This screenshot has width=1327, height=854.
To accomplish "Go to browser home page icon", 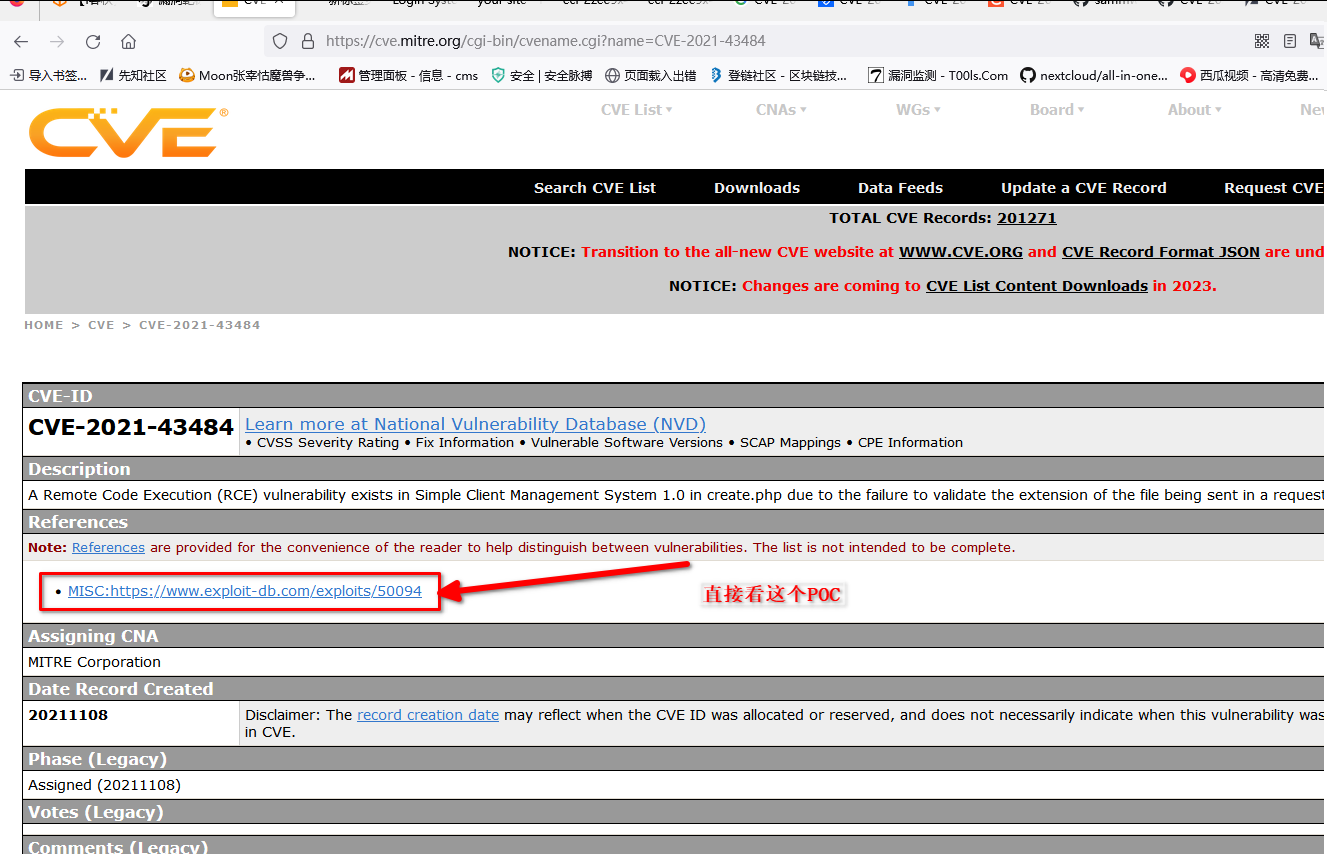I will 128,42.
